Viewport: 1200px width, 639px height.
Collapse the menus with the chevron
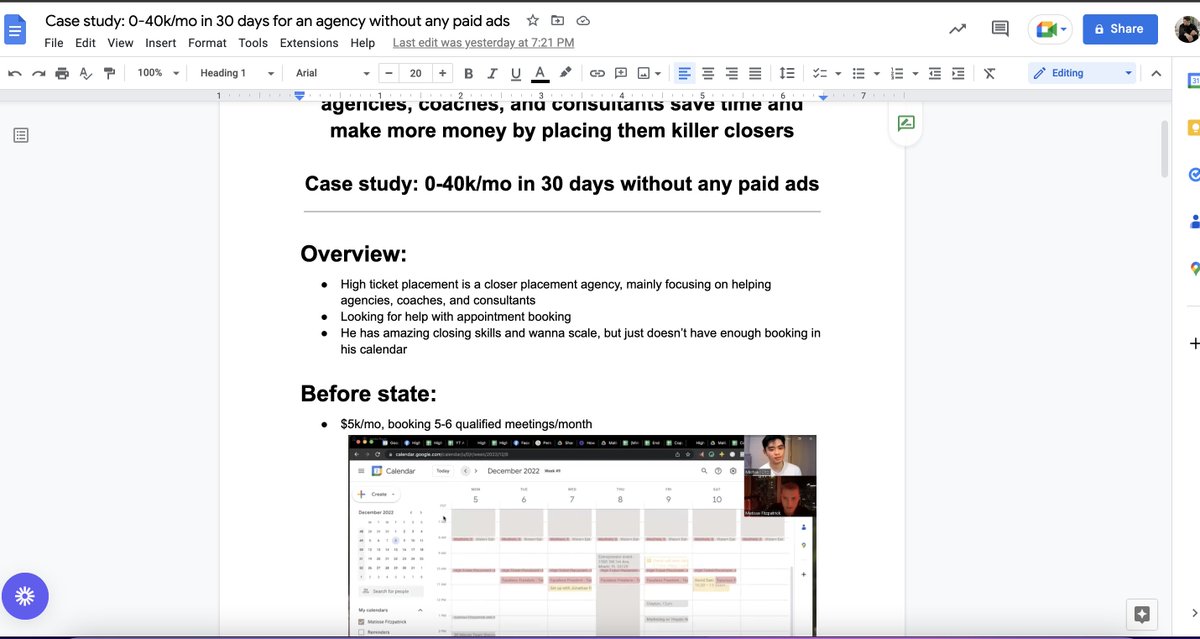coord(1156,73)
